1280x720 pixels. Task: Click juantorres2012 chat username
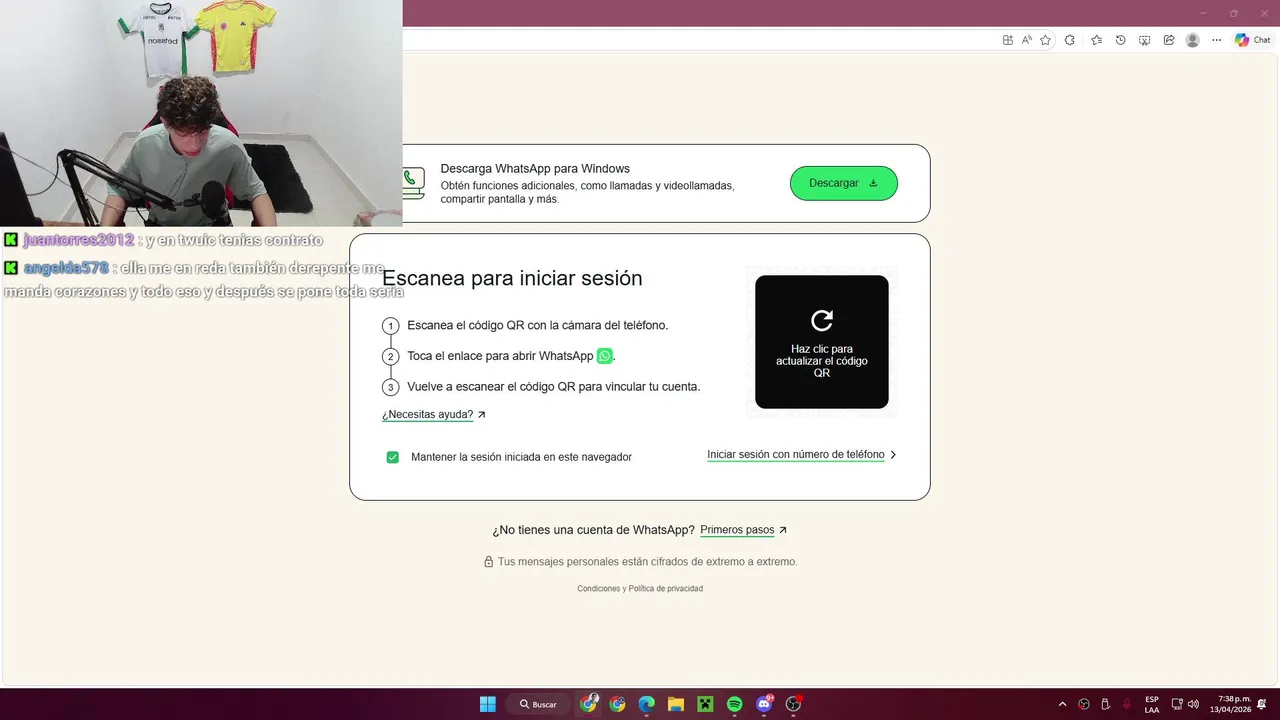79,240
